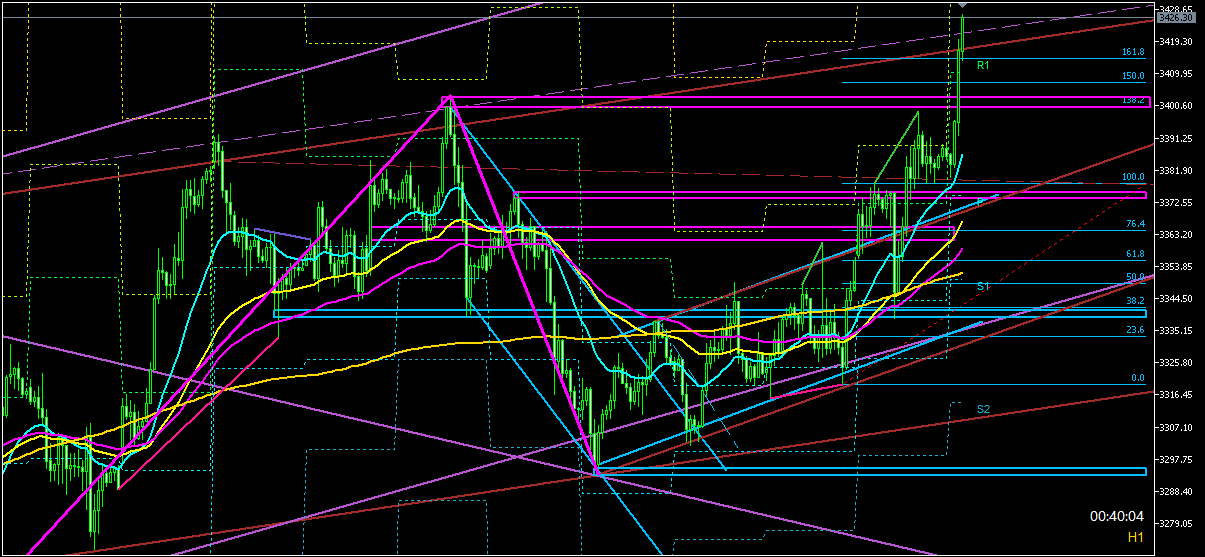The width and height of the screenshot is (1205, 557).
Task: Click the 38.2 Fibonacci level label
Action: tap(1134, 301)
